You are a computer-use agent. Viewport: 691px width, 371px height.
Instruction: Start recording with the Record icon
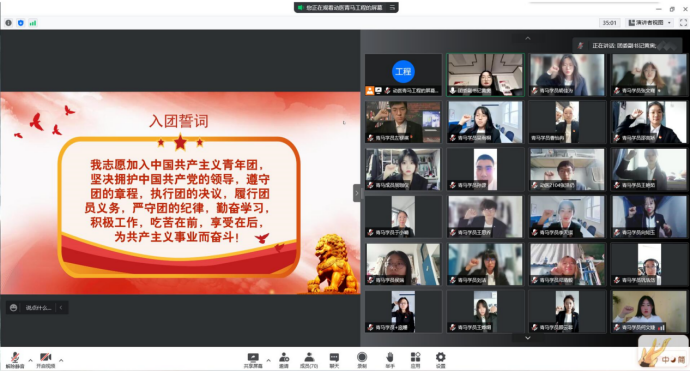point(362,360)
